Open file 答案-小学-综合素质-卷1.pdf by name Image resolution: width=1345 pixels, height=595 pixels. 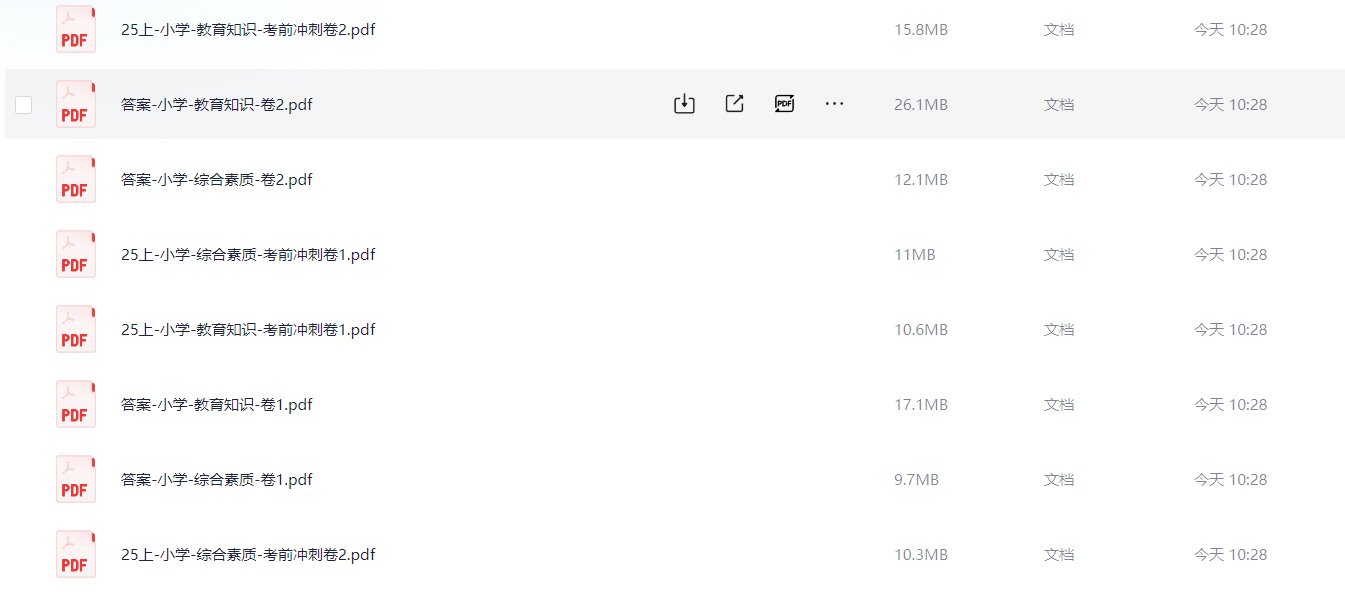217,480
